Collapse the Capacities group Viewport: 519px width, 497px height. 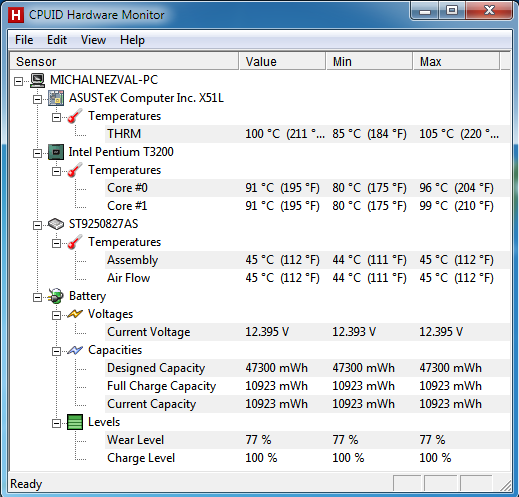click(56, 351)
